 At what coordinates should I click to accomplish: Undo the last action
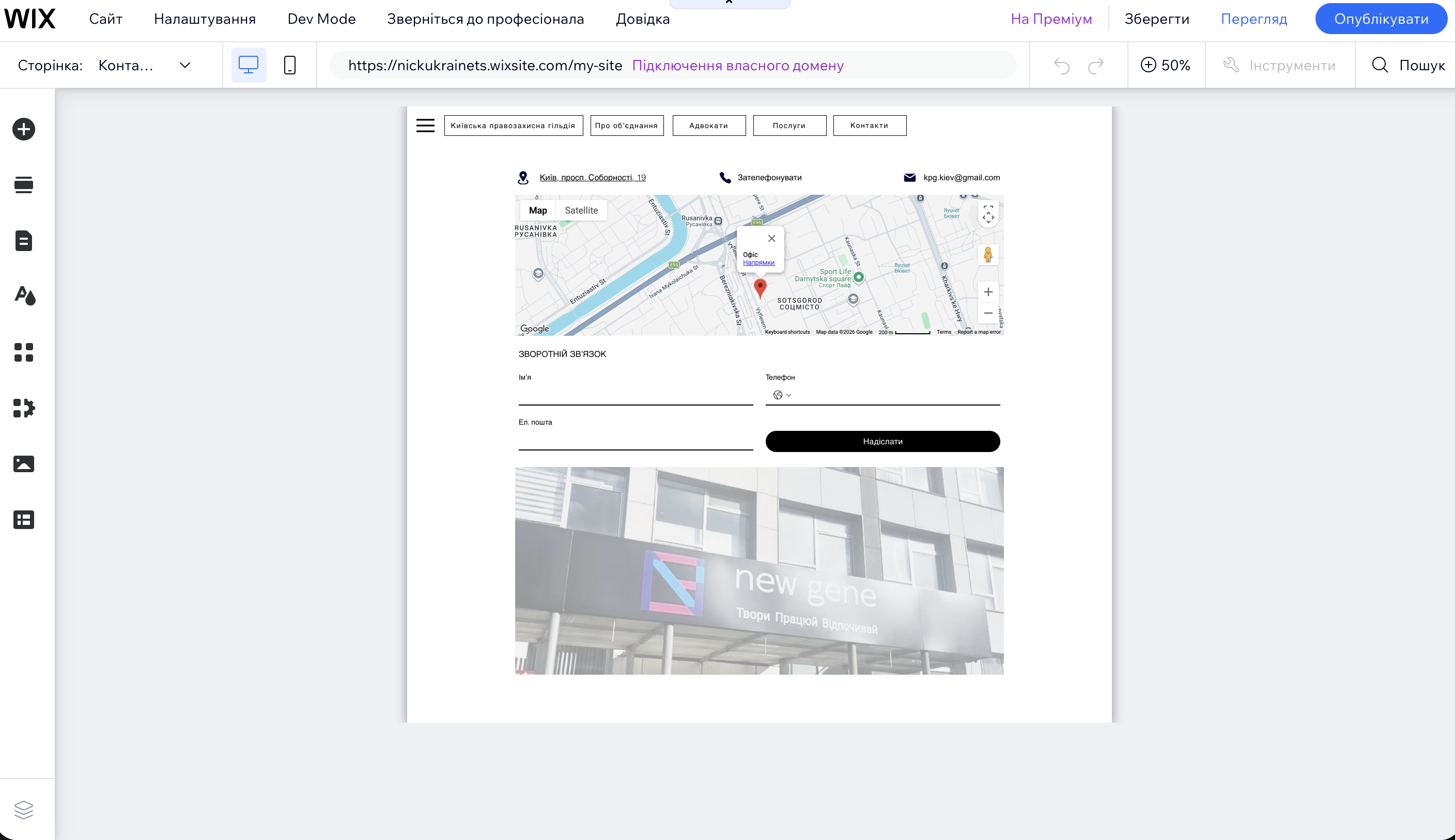tap(1061, 65)
